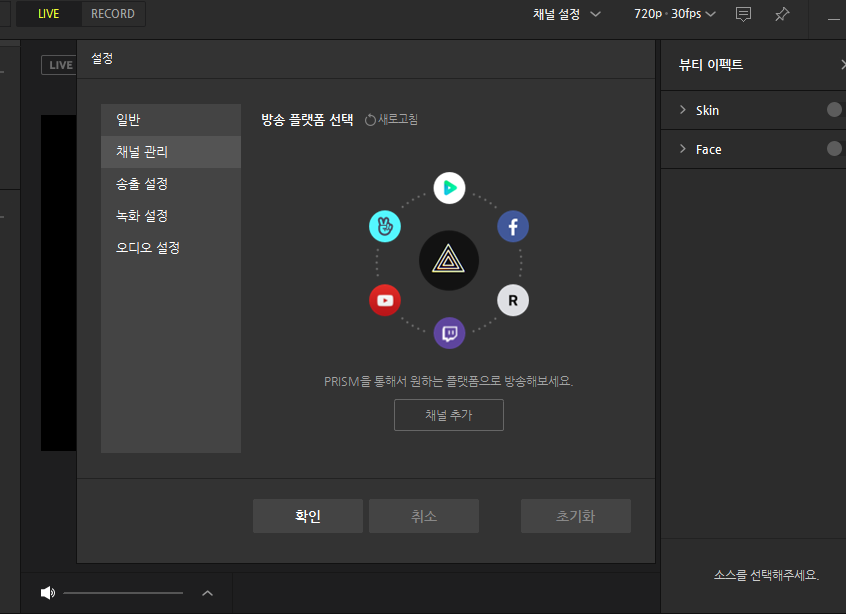
Task: Select the YouTube platform icon
Action: (x=385, y=300)
